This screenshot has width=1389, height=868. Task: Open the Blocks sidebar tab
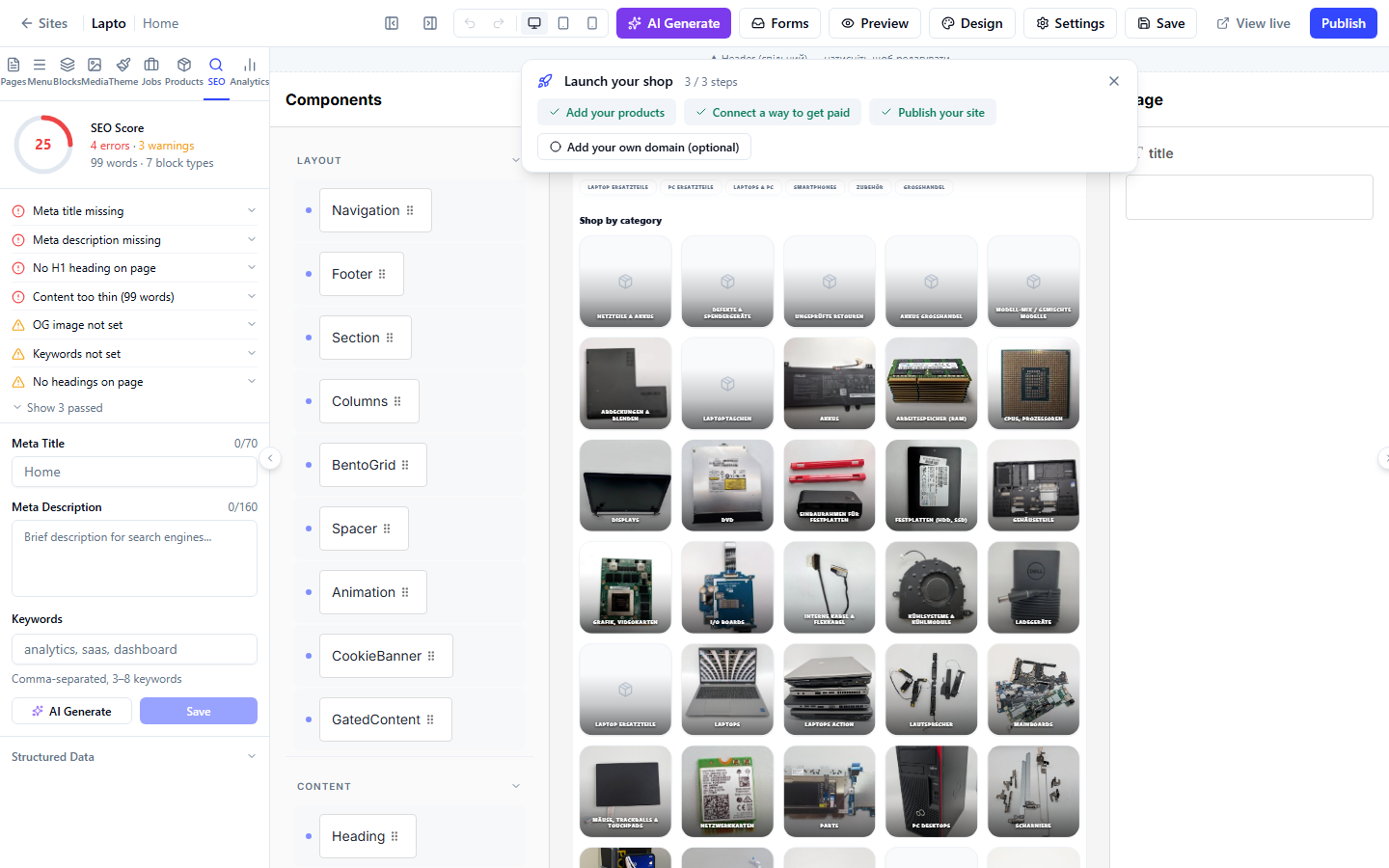click(68, 71)
